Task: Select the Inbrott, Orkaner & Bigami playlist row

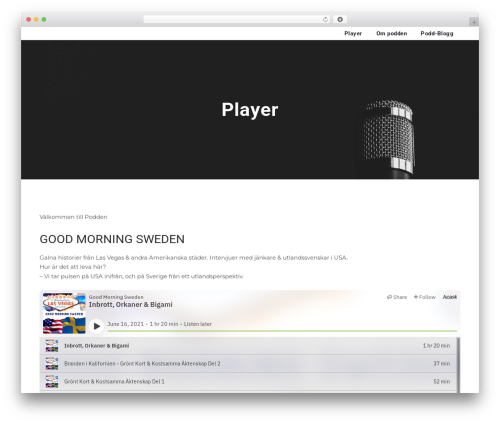Action: (x=248, y=346)
